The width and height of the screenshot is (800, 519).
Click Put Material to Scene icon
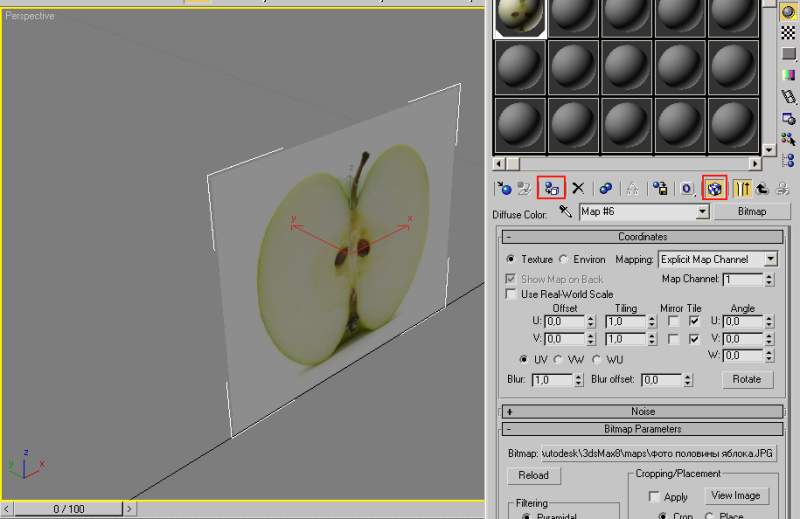524,189
